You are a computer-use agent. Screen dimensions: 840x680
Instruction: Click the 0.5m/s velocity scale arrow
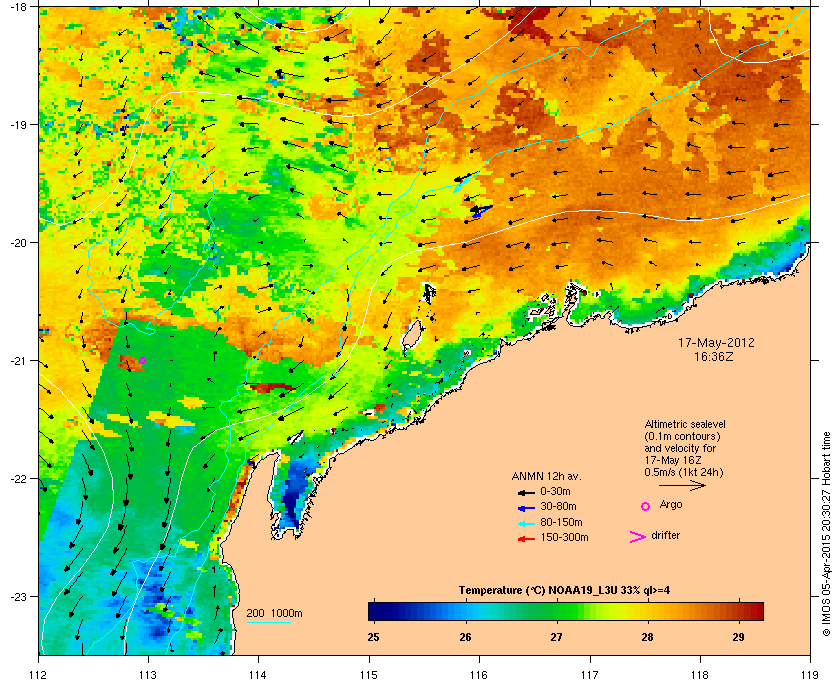tap(682, 486)
